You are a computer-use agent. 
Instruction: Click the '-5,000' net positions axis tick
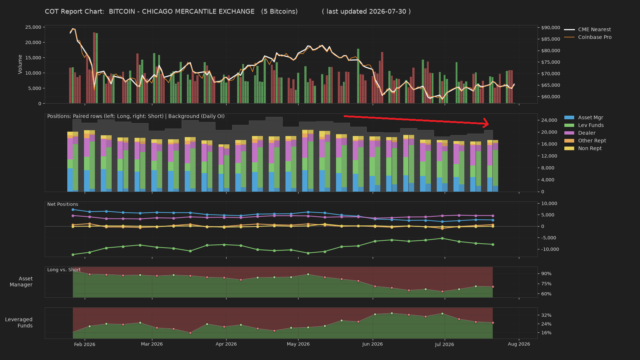click(x=549, y=238)
